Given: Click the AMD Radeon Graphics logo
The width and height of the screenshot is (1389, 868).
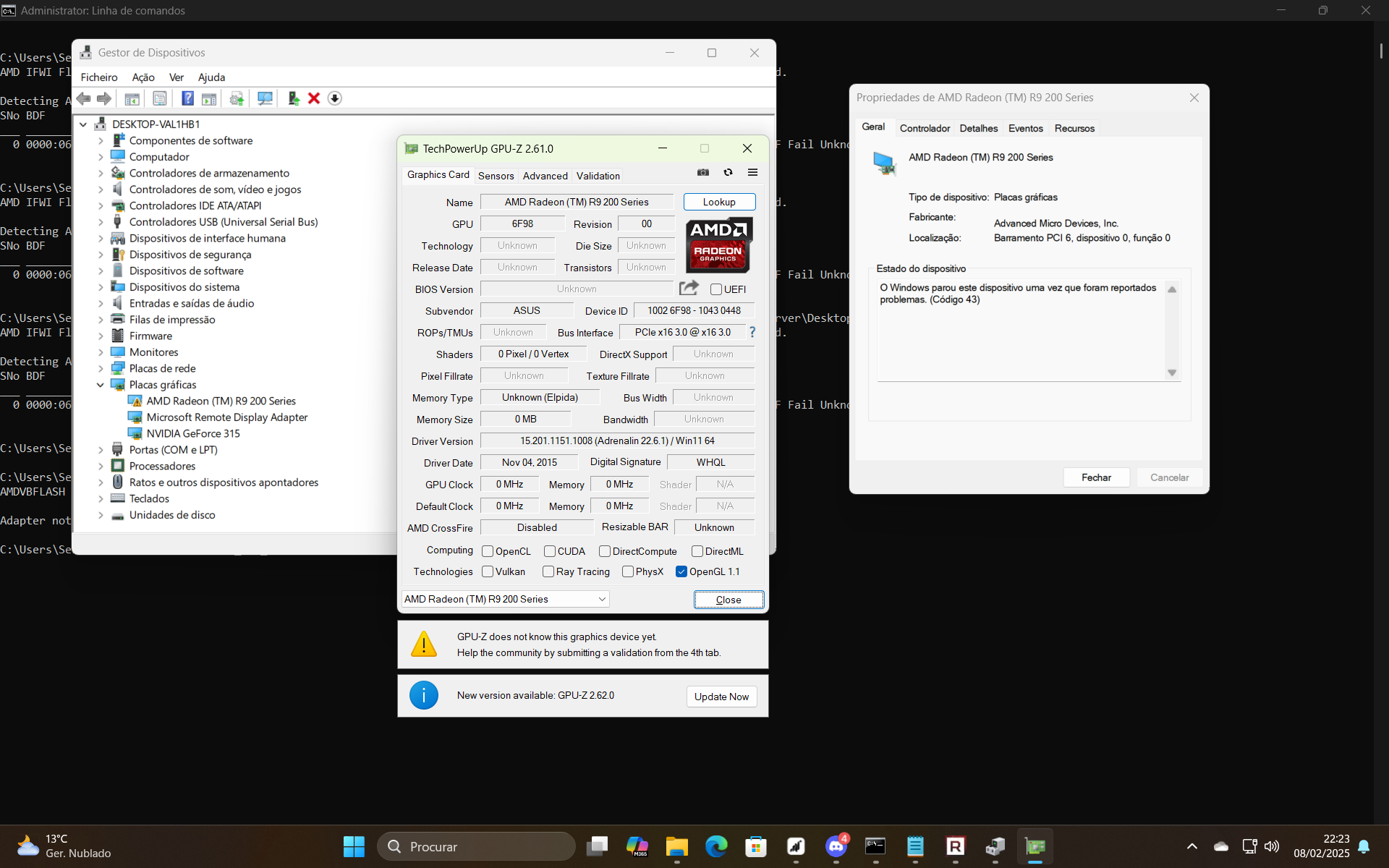Looking at the screenshot, I should (718, 244).
